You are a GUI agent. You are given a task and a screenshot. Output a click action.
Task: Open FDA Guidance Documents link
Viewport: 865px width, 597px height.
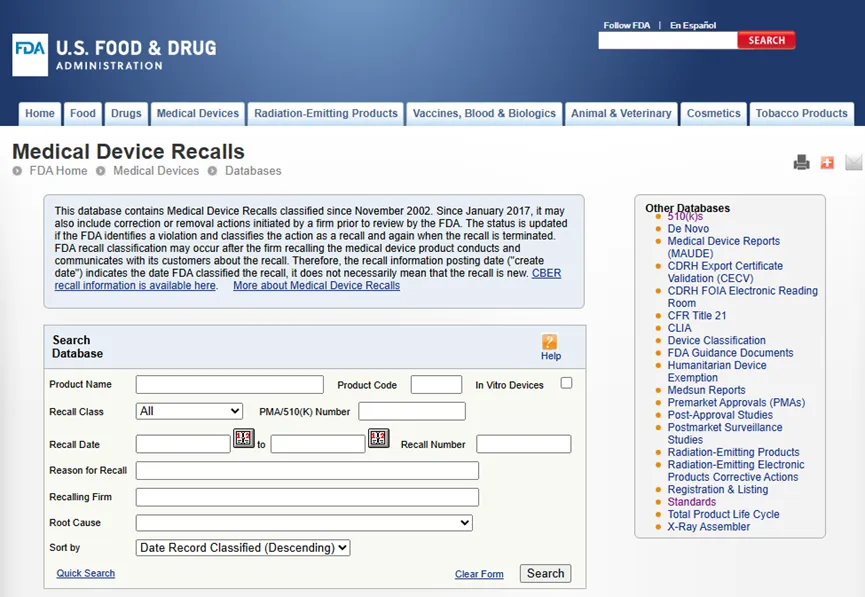tap(730, 353)
